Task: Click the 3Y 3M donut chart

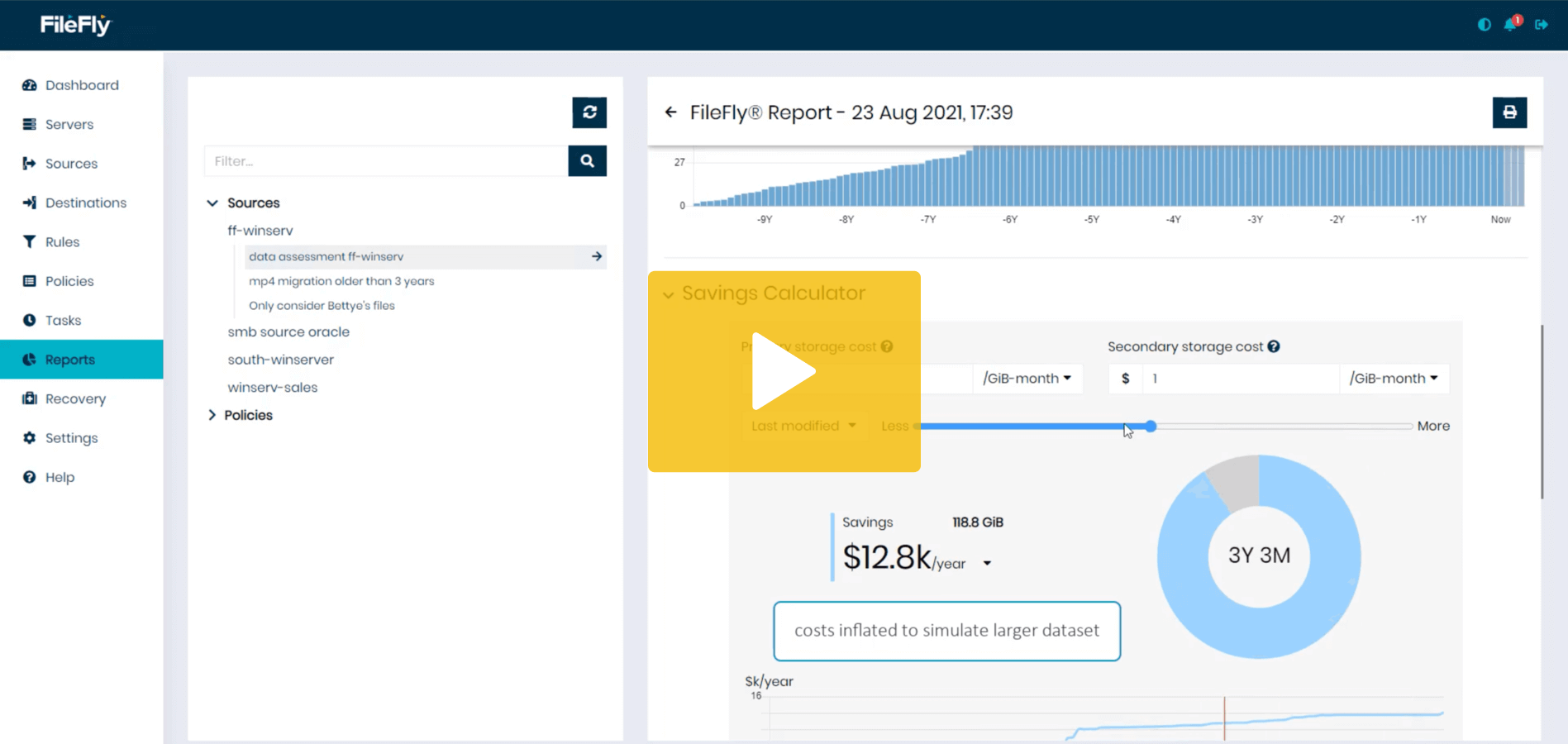Action: tap(1259, 556)
